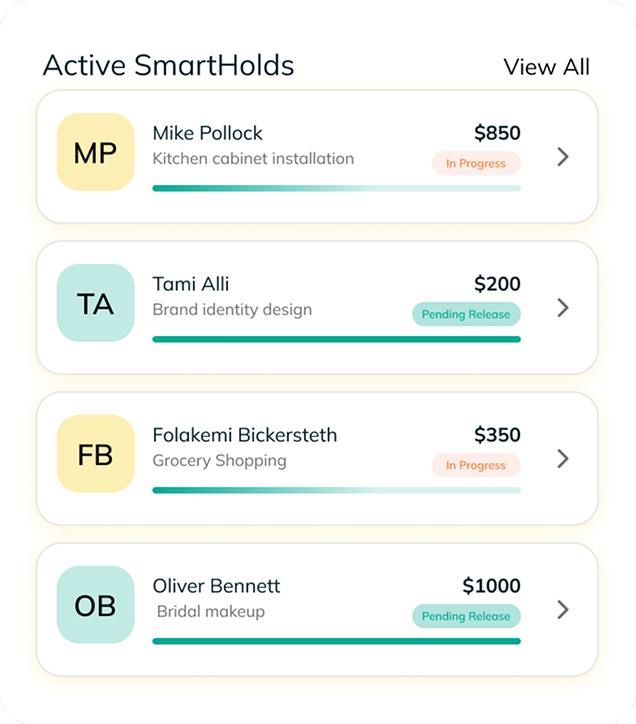The width and height of the screenshot is (636, 724).
Task: Expand Folakemi Bickersteth's chevron arrow
Action: click(x=563, y=458)
